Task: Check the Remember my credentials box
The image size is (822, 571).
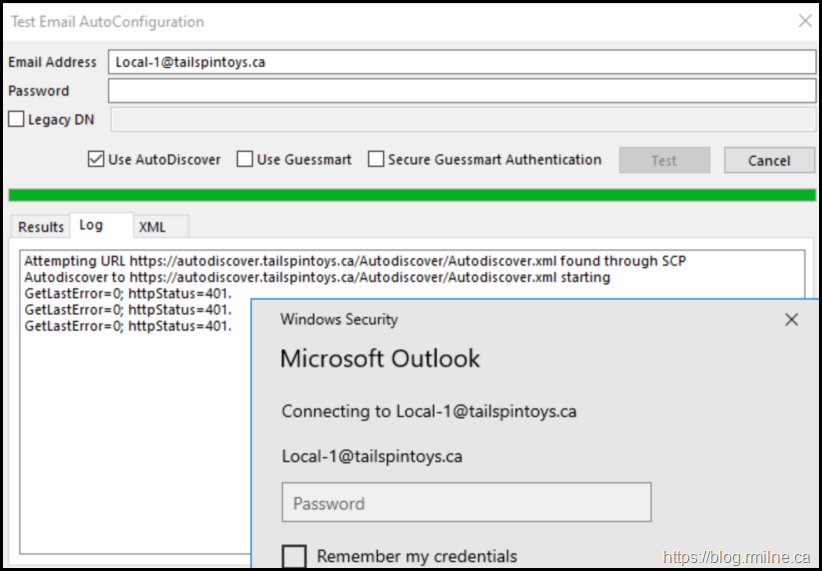Action: click(294, 557)
